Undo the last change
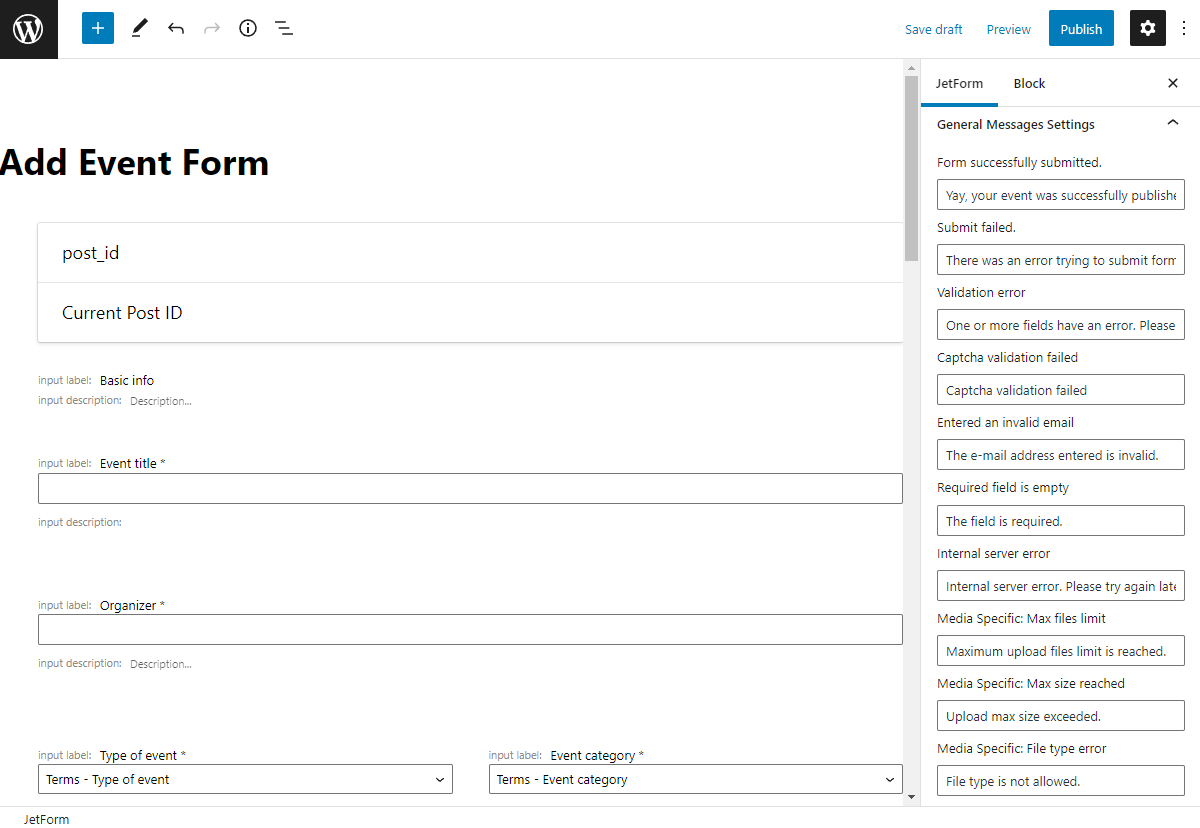The image size is (1200, 828). click(176, 28)
